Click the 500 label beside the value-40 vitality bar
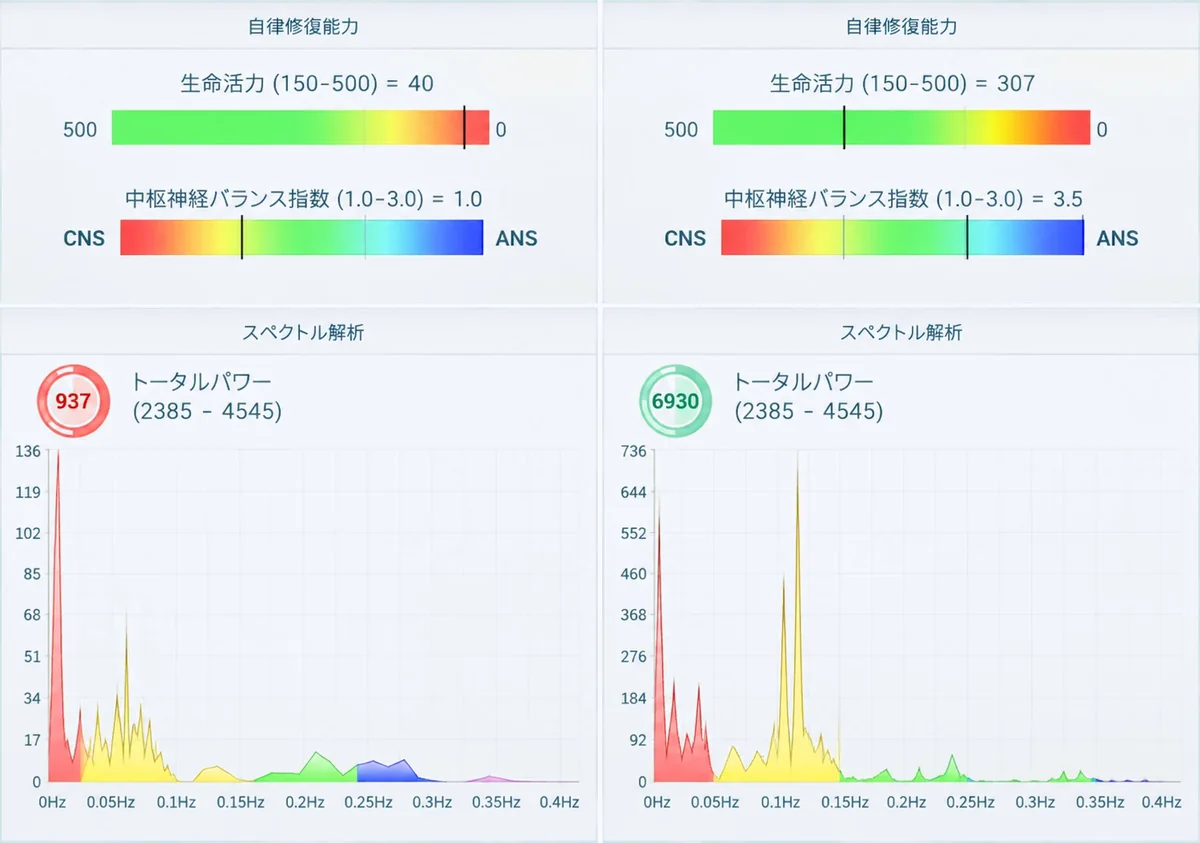Screen dimensions: 1200x843 (x=80, y=129)
